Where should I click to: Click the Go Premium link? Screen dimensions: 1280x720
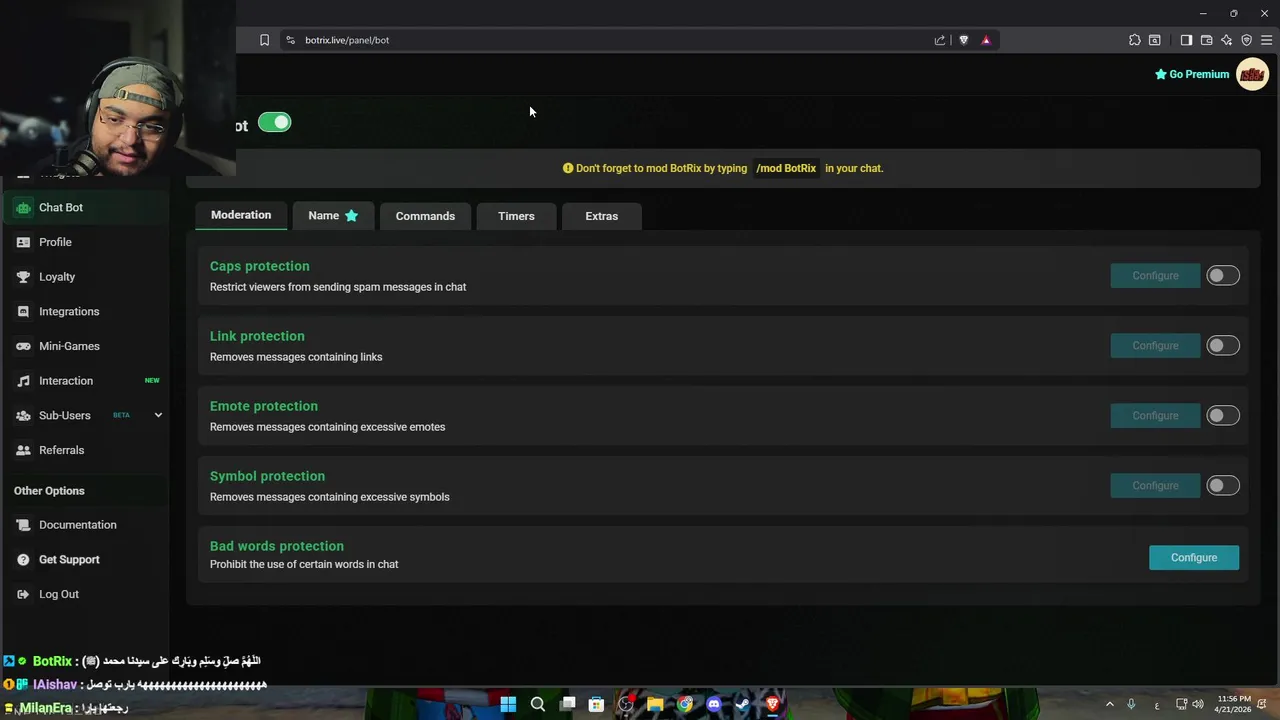pos(1192,74)
